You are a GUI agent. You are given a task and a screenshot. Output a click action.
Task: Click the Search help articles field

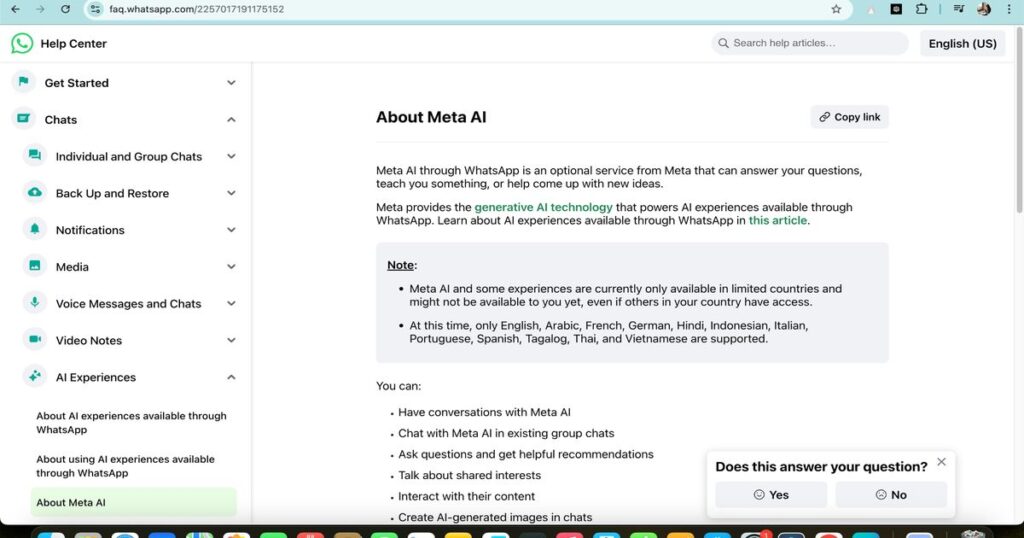pos(810,43)
